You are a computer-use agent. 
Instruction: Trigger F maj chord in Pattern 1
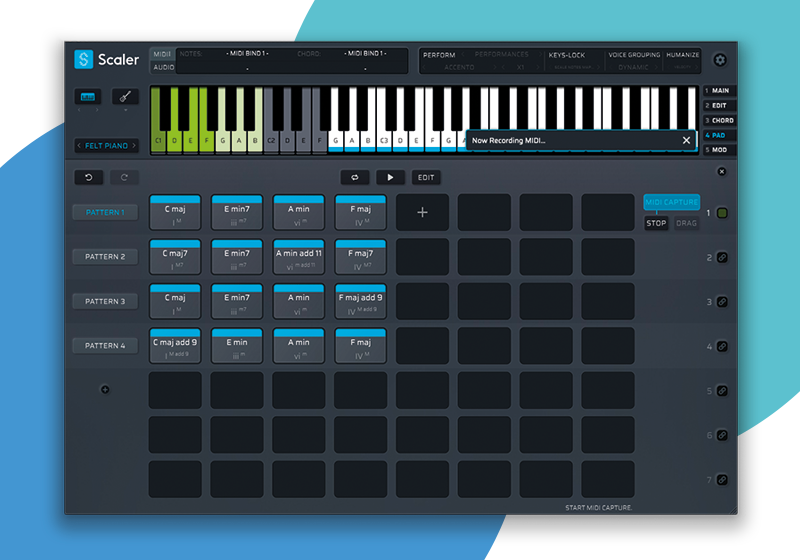[x=360, y=212]
